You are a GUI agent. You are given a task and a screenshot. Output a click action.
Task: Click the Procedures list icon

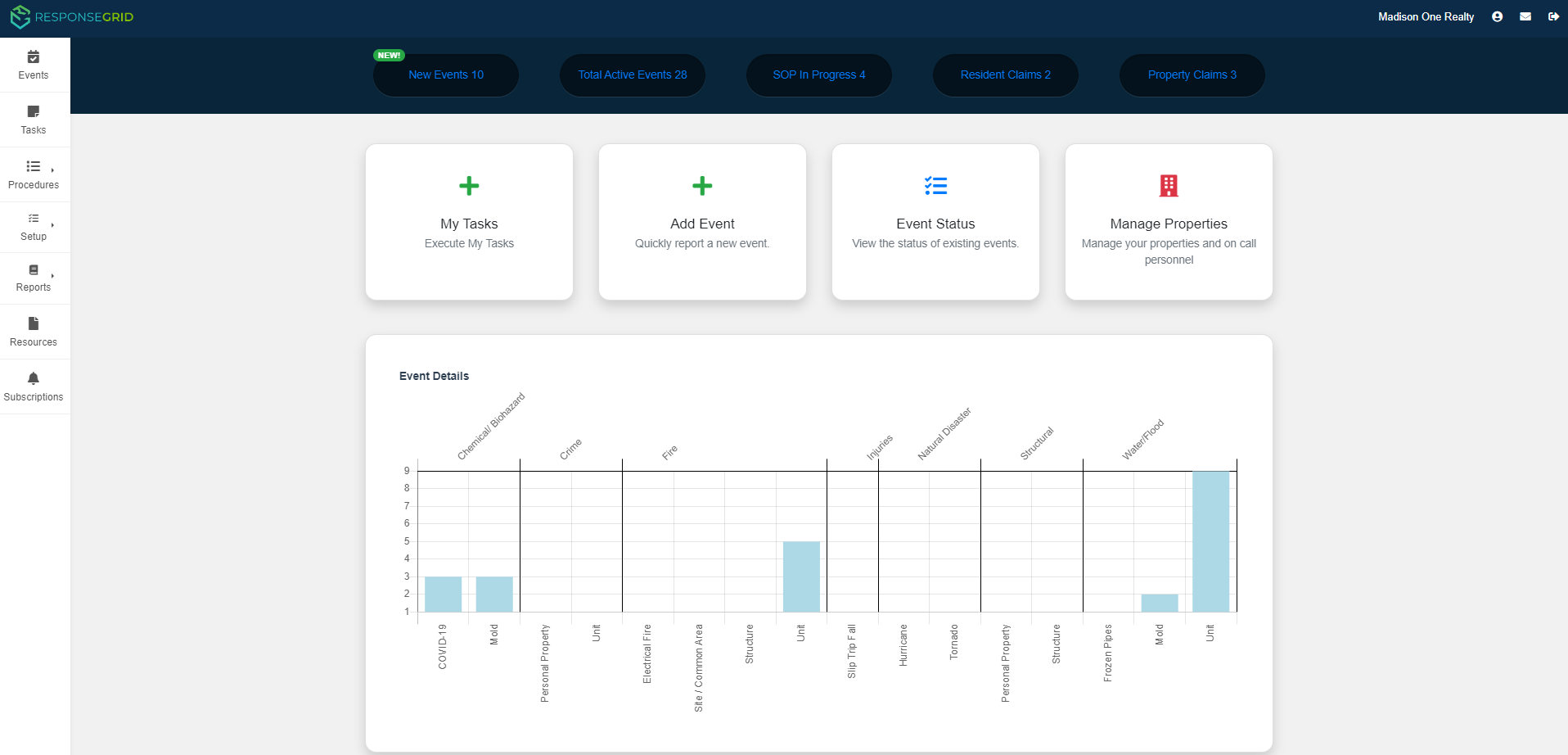[x=34, y=166]
